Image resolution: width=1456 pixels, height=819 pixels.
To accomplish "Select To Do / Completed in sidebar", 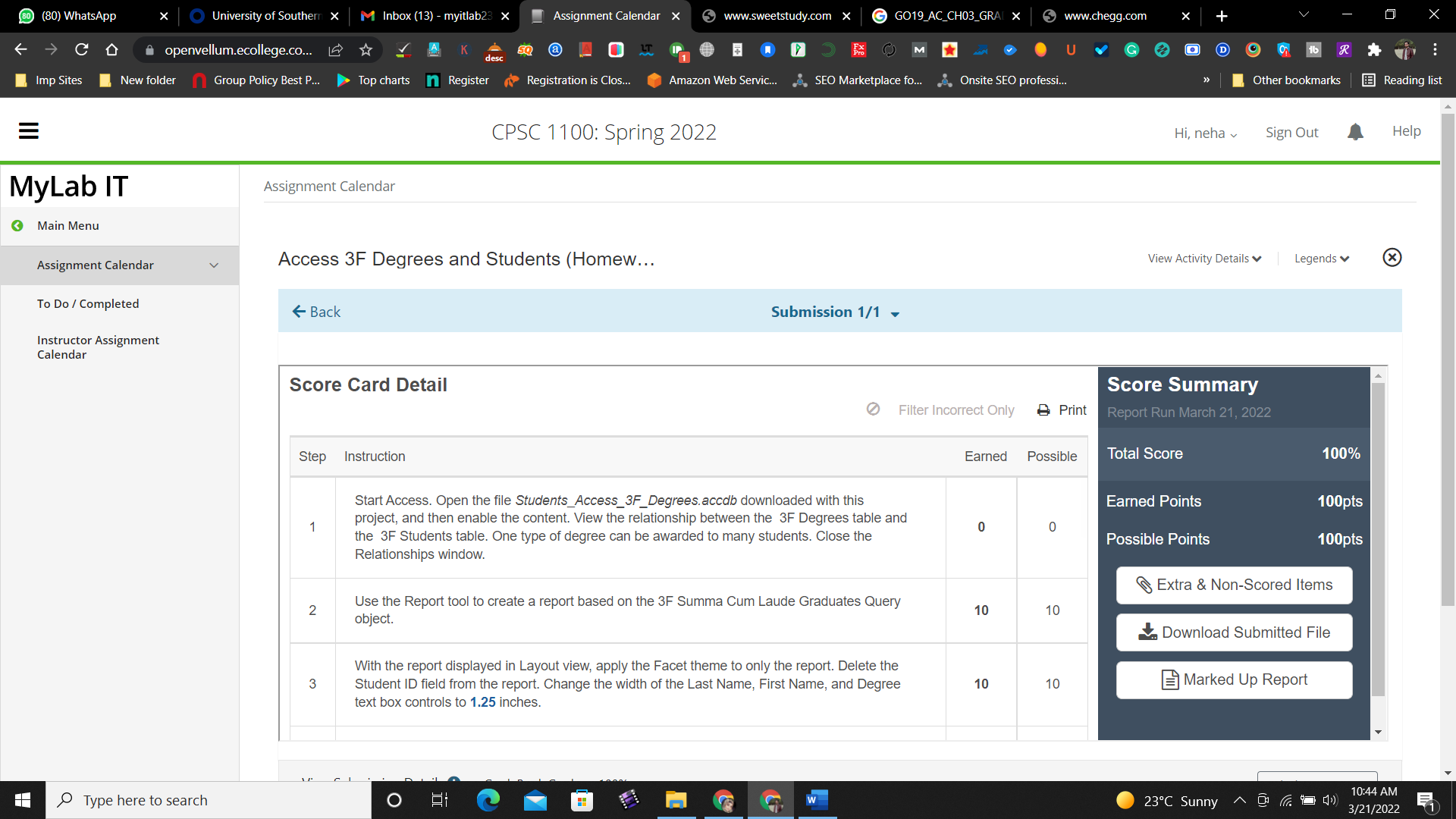I will tap(88, 304).
